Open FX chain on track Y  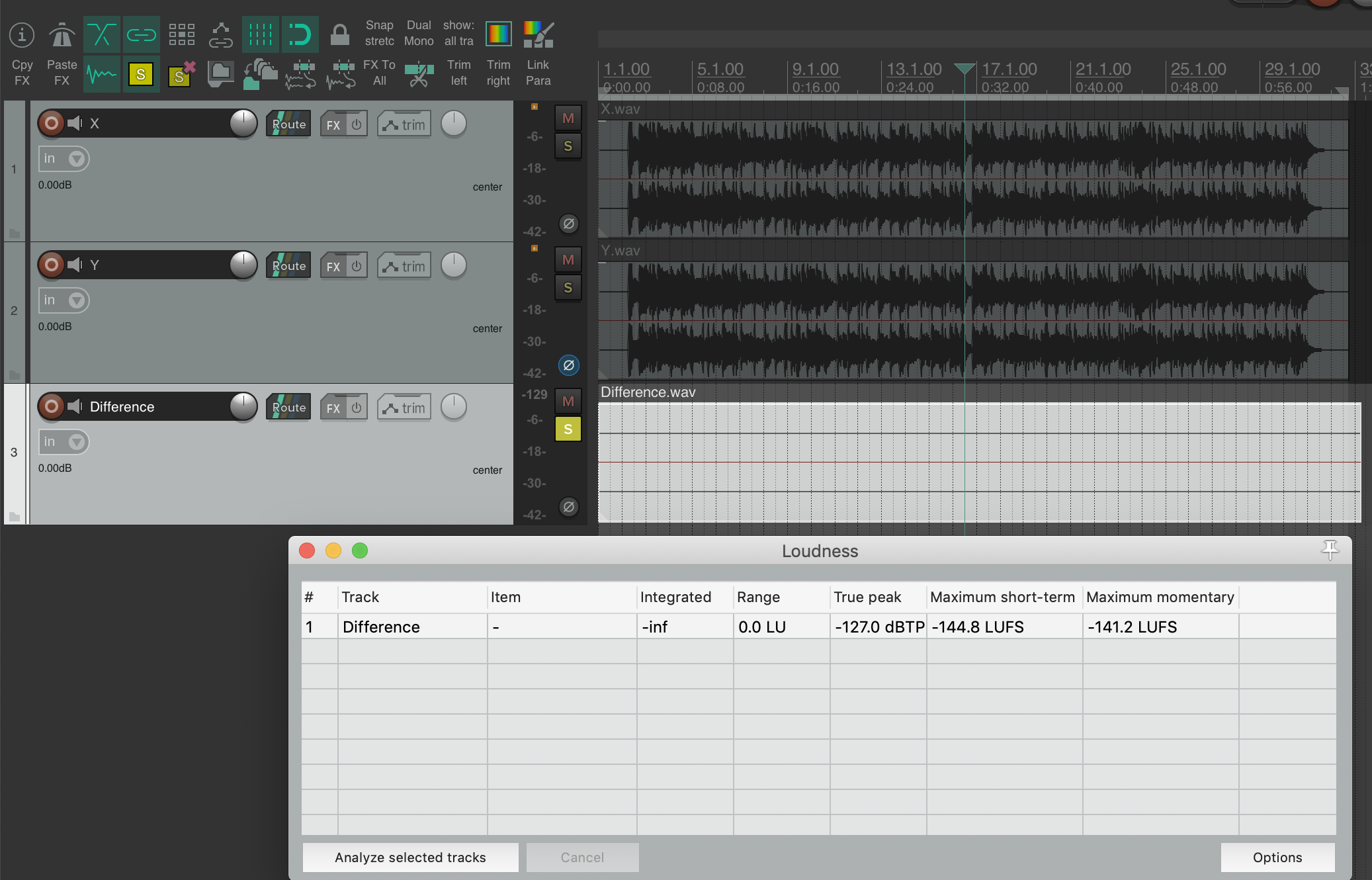333,266
